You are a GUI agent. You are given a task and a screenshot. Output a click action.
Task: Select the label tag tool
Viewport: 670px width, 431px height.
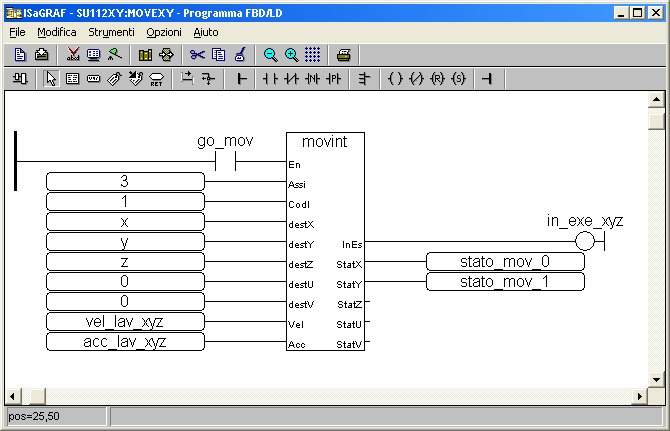(115, 79)
